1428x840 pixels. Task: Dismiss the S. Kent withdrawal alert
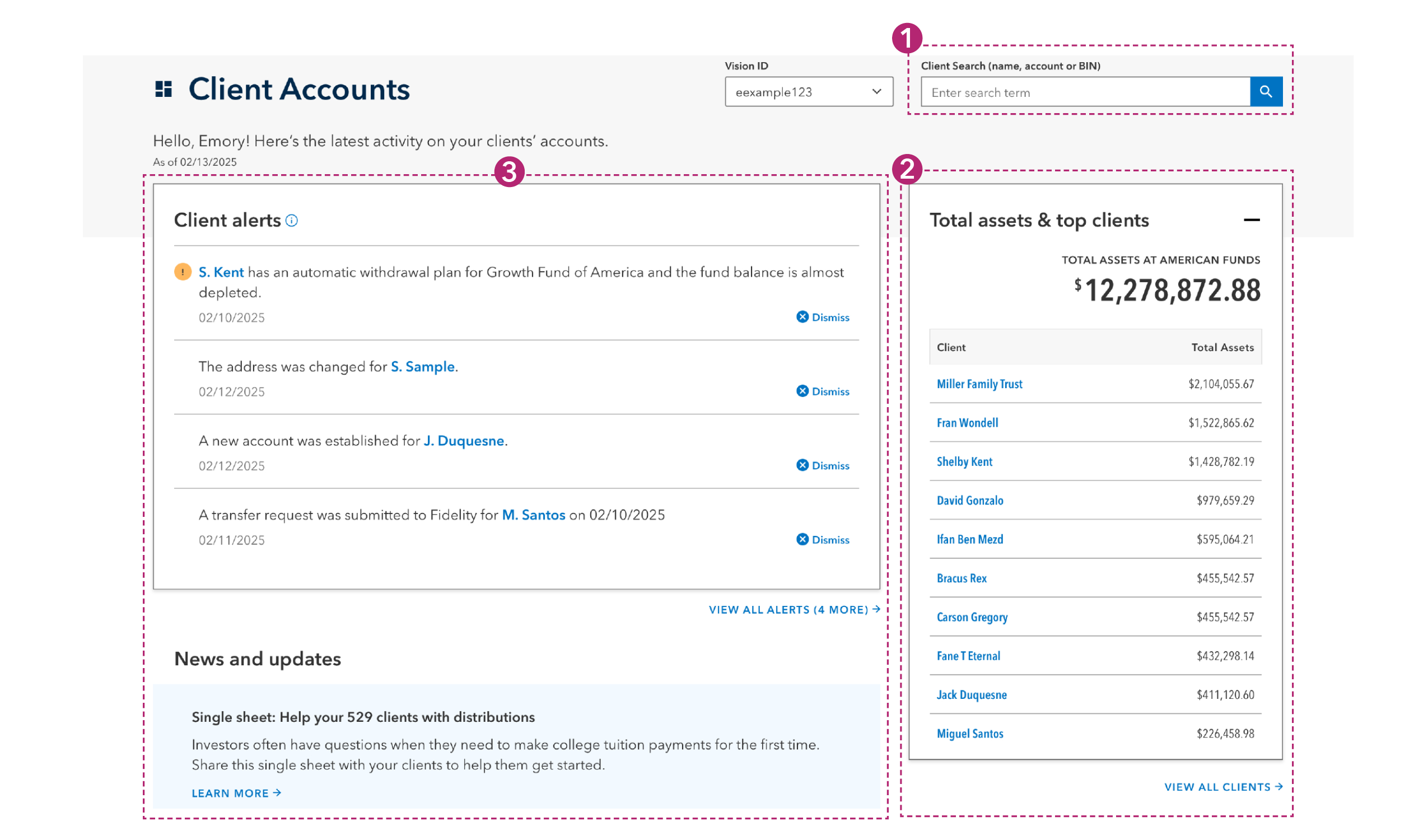823,318
